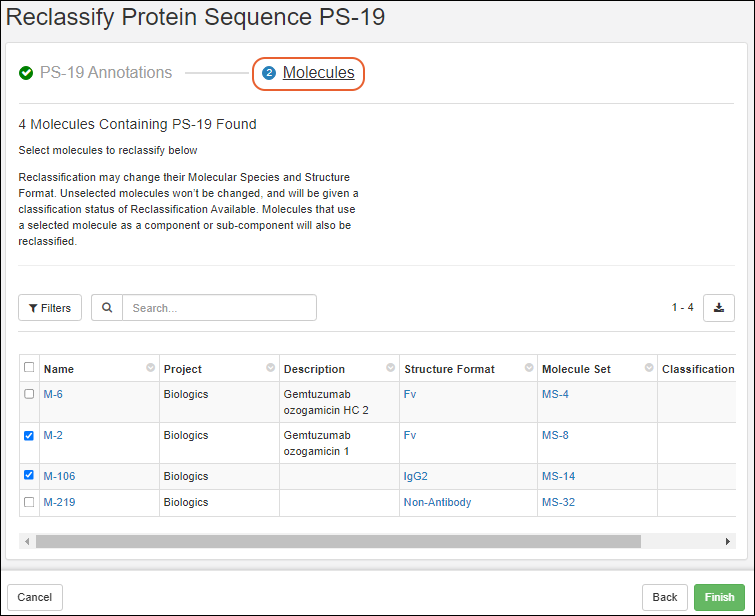Switch to the Molecules step tab

coord(318,73)
